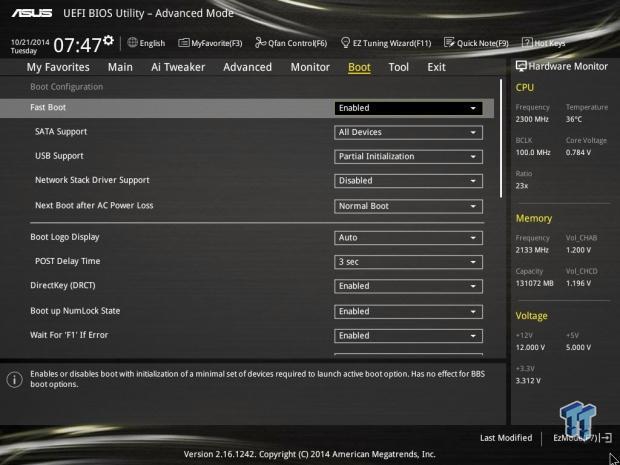Viewport: 620px width, 465px height.
Task: Click the info icon beside help text
Action: [x=15, y=380]
